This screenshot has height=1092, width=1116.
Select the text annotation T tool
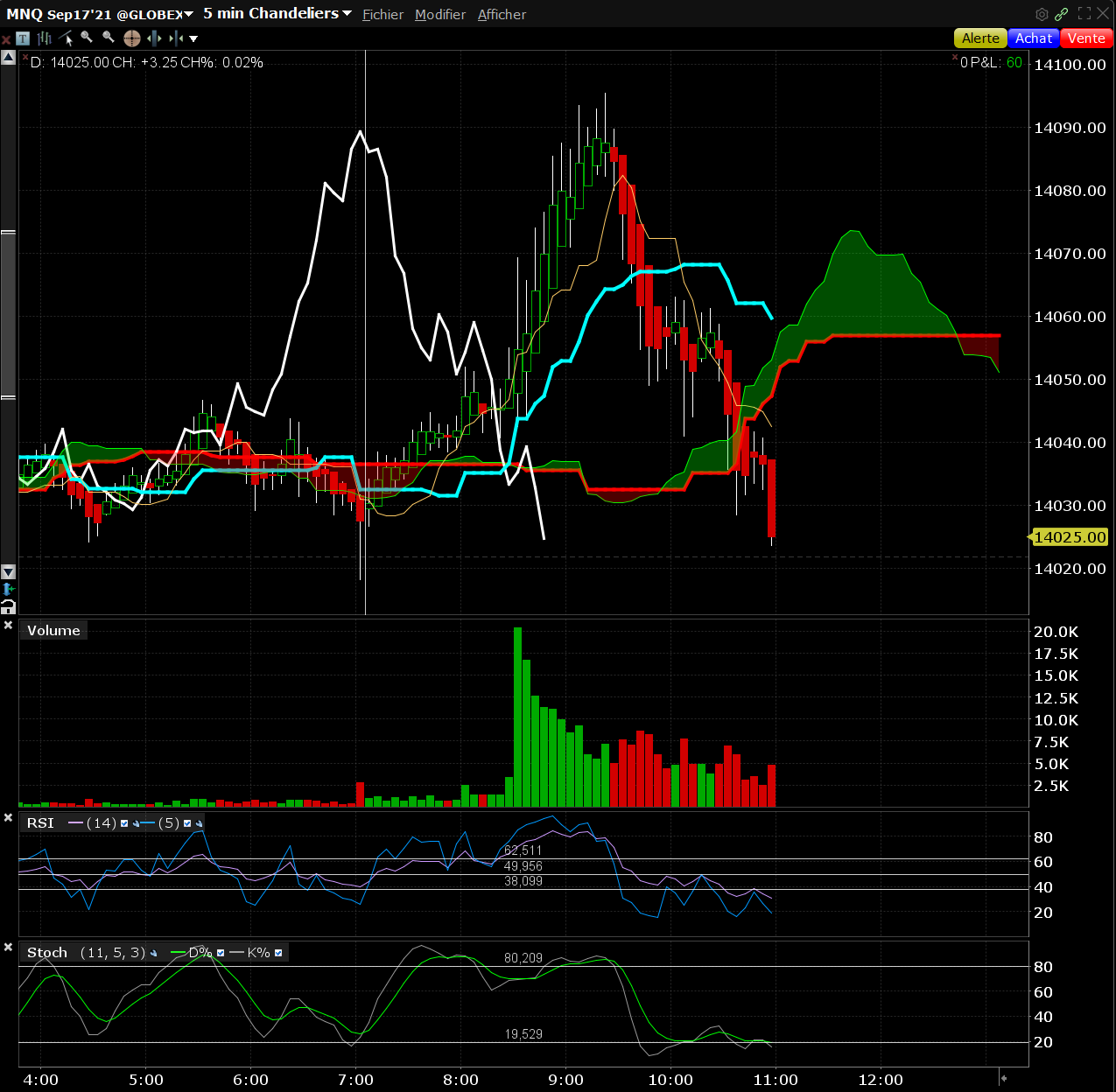(x=23, y=38)
